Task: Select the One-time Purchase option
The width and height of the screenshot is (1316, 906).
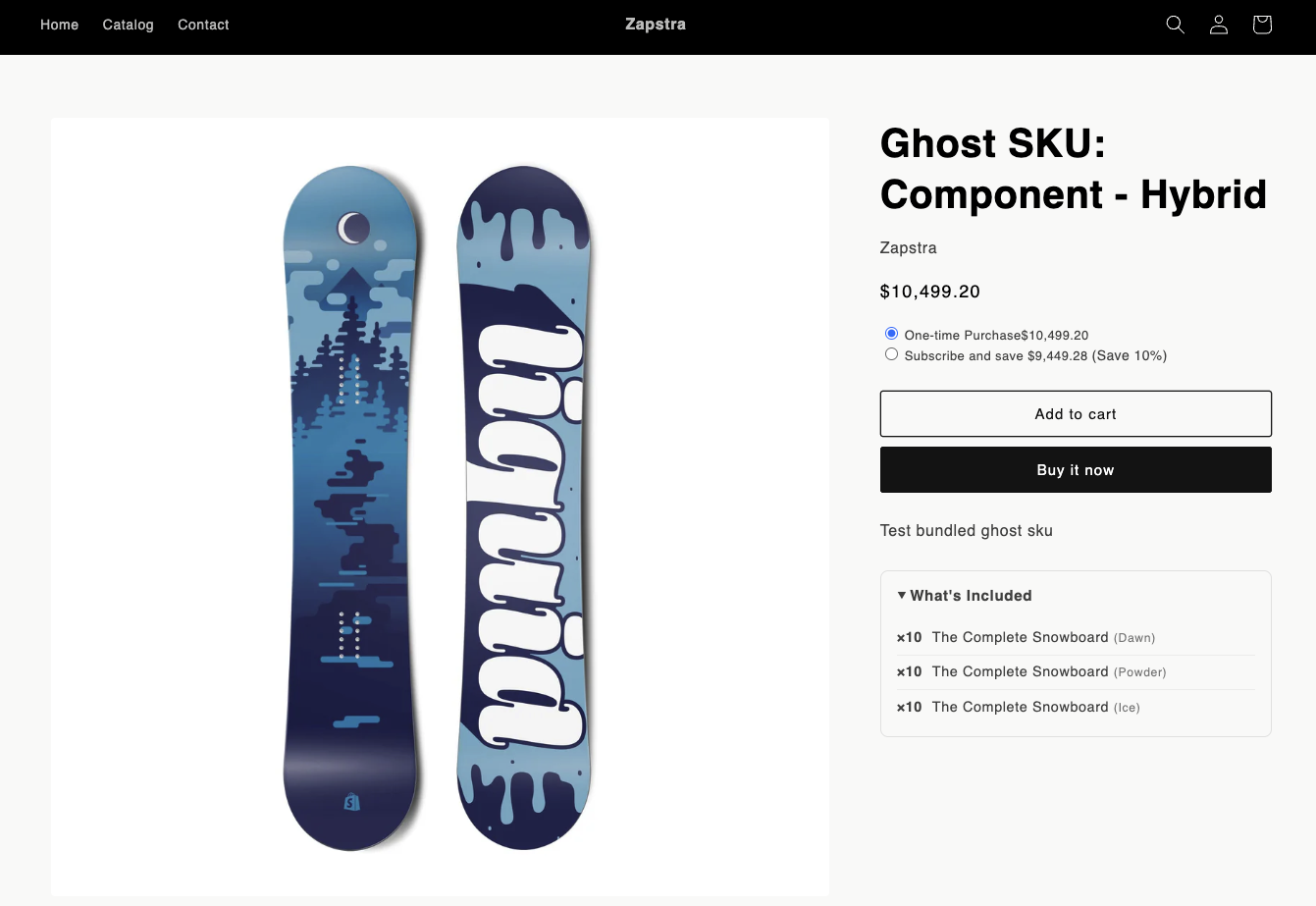Action: [x=891, y=333]
